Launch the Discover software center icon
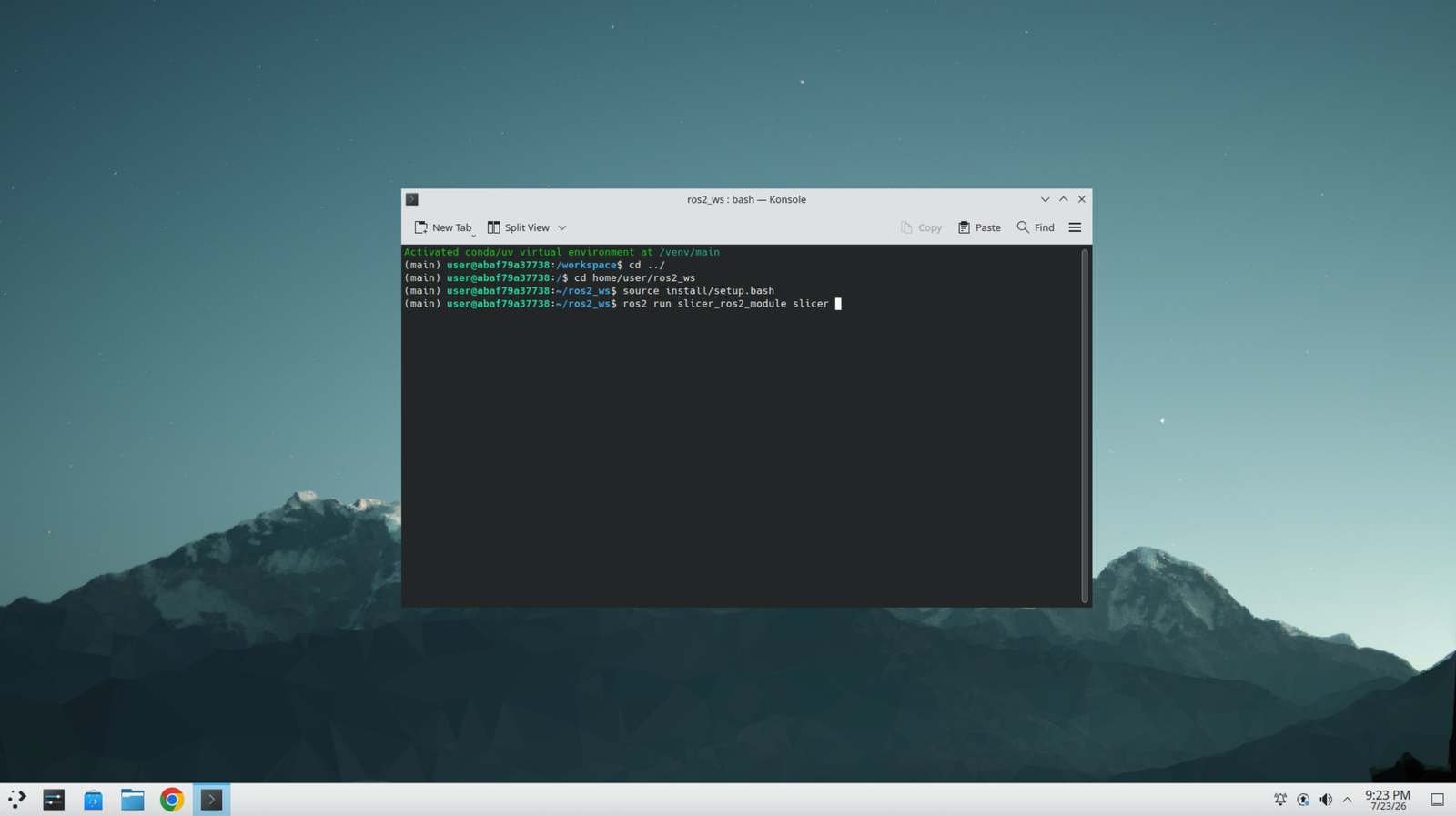1456x816 pixels. 93,800
